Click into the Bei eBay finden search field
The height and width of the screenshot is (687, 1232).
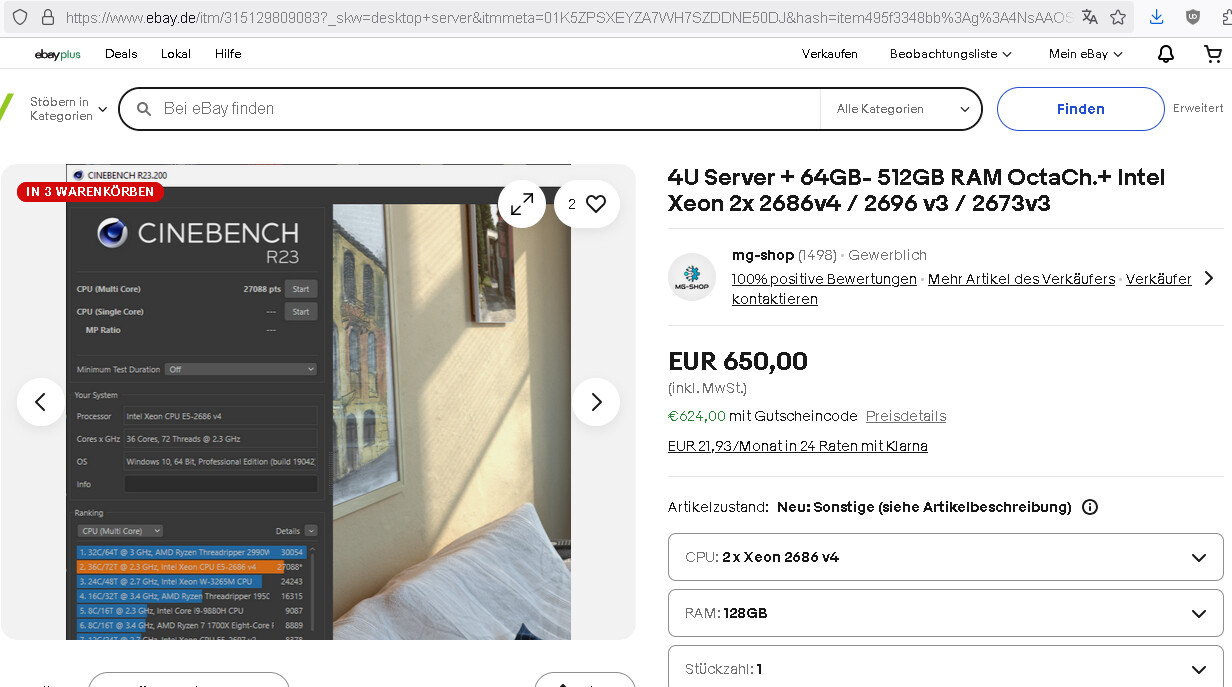480,109
